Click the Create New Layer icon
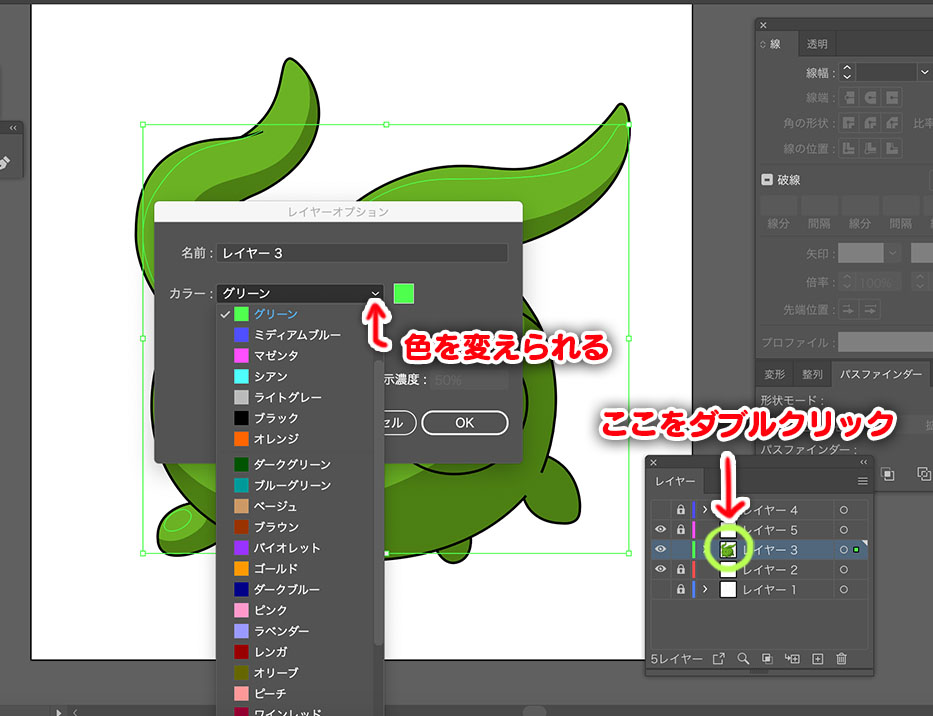The width and height of the screenshot is (933, 716). coord(818,659)
